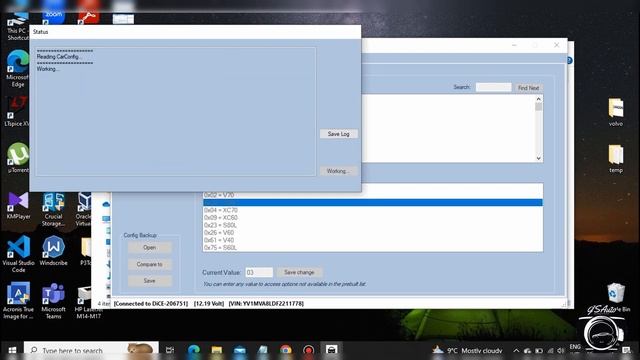The image size is (640, 360).
Task: Open File Explorer from the taskbar
Action: 216,350
